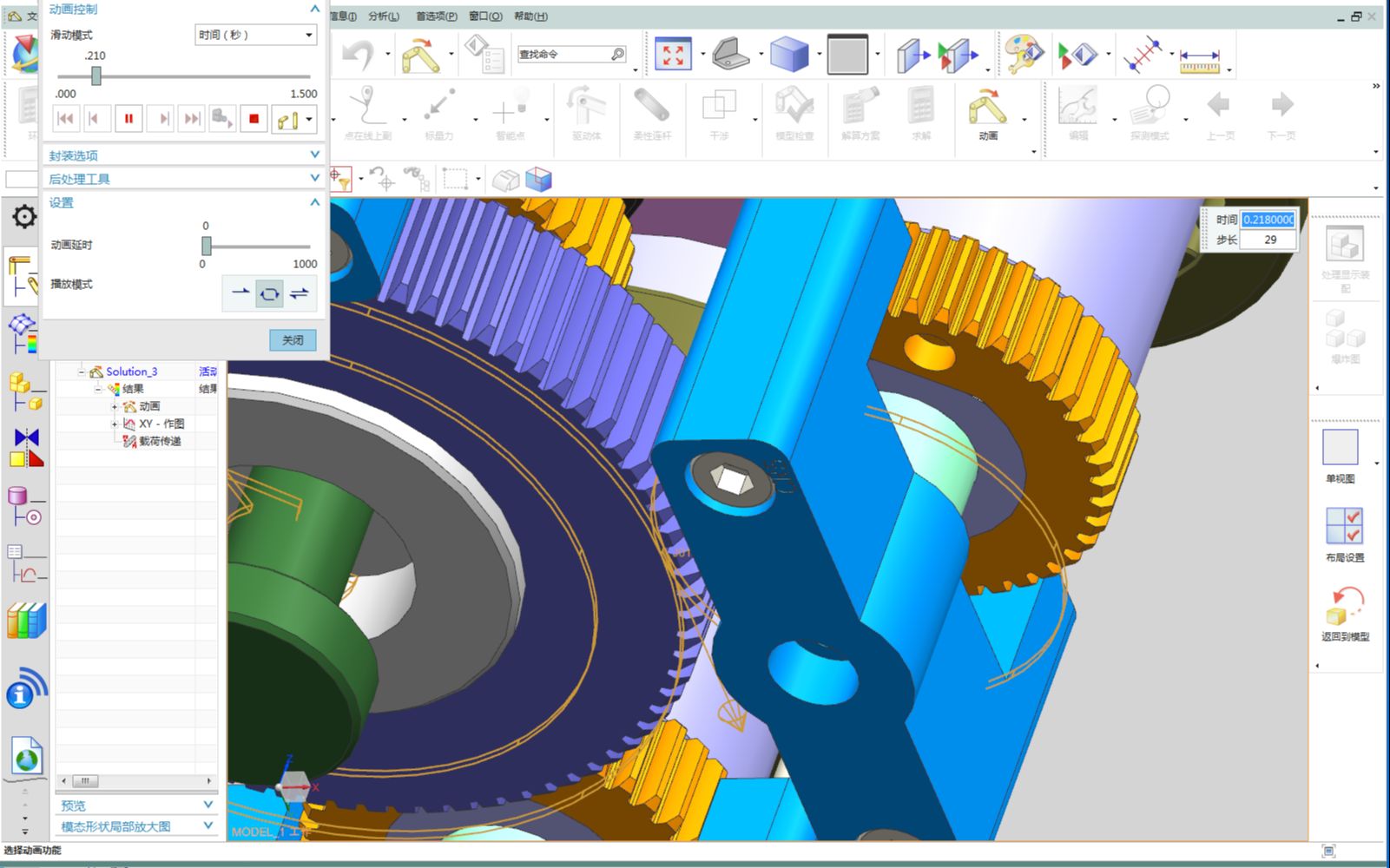Open the color palette edit display icon

click(x=1024, y=54)
